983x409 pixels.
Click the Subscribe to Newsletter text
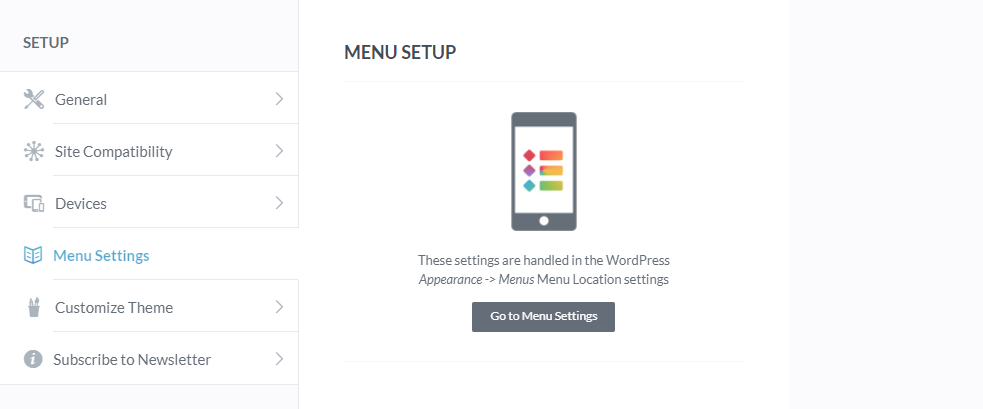132,360
